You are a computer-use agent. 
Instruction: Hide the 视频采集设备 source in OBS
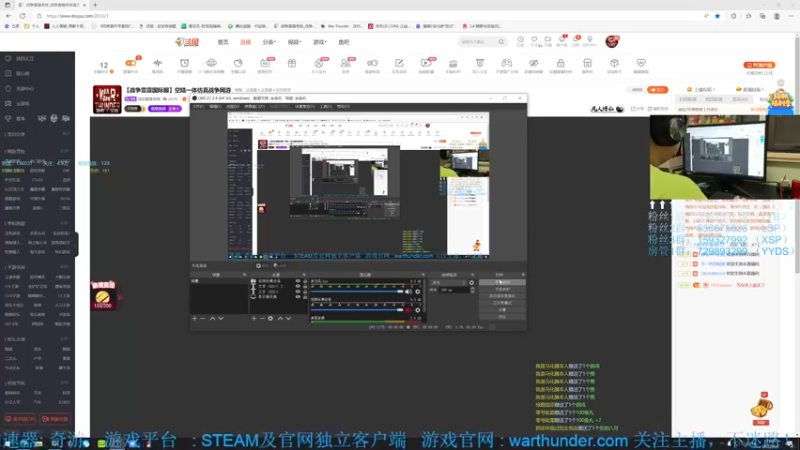(297, 281)
